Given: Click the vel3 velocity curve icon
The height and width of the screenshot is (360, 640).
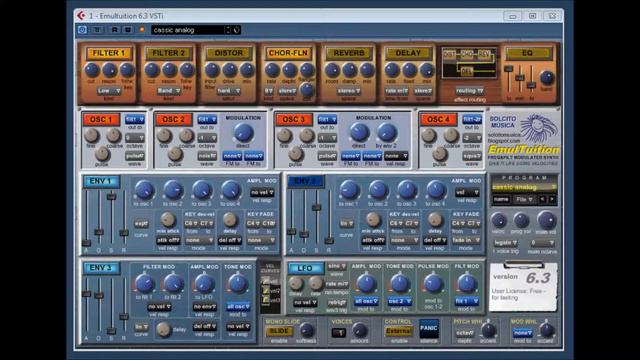Looking at the screenshot, I should (x=267, y=300).
